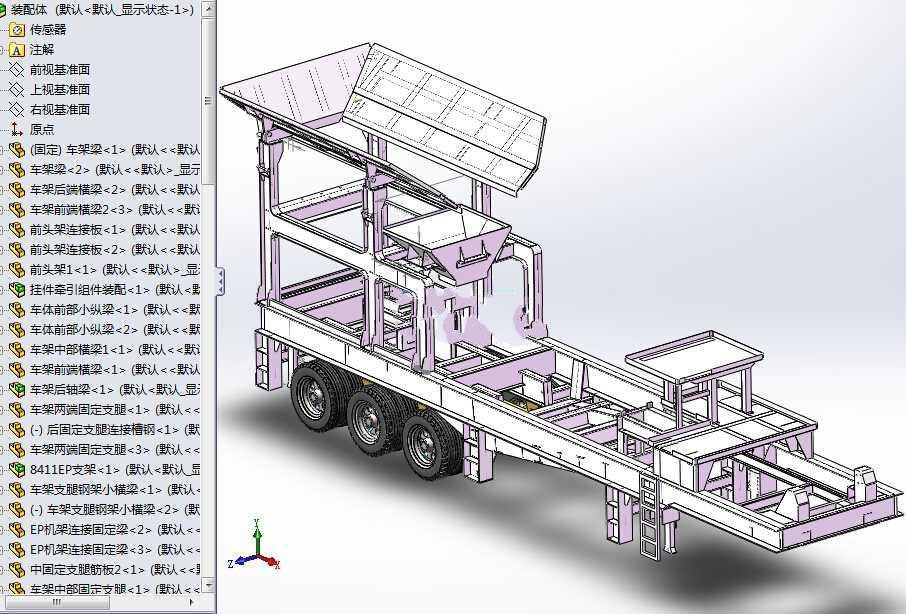This screenshot has width=906, height=614.
Task: Select the 车架前端横梁<1> component
Action: click(105, 369)
